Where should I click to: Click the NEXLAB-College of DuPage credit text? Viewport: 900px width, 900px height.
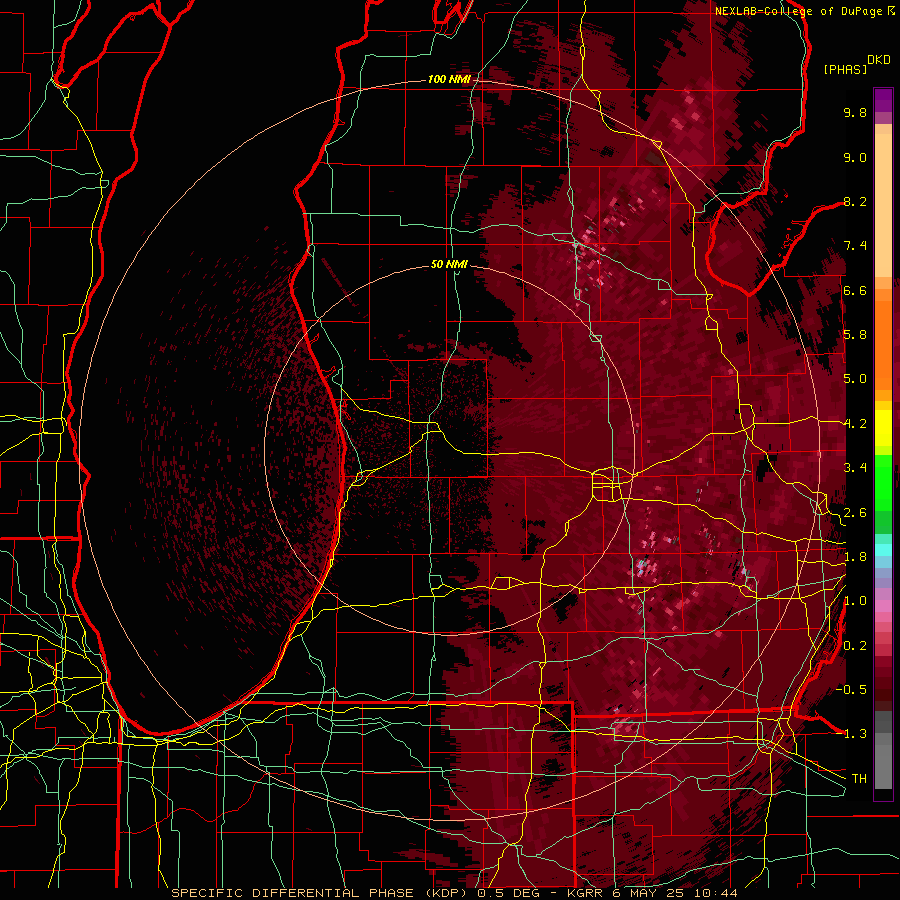(x=798, y=11)
